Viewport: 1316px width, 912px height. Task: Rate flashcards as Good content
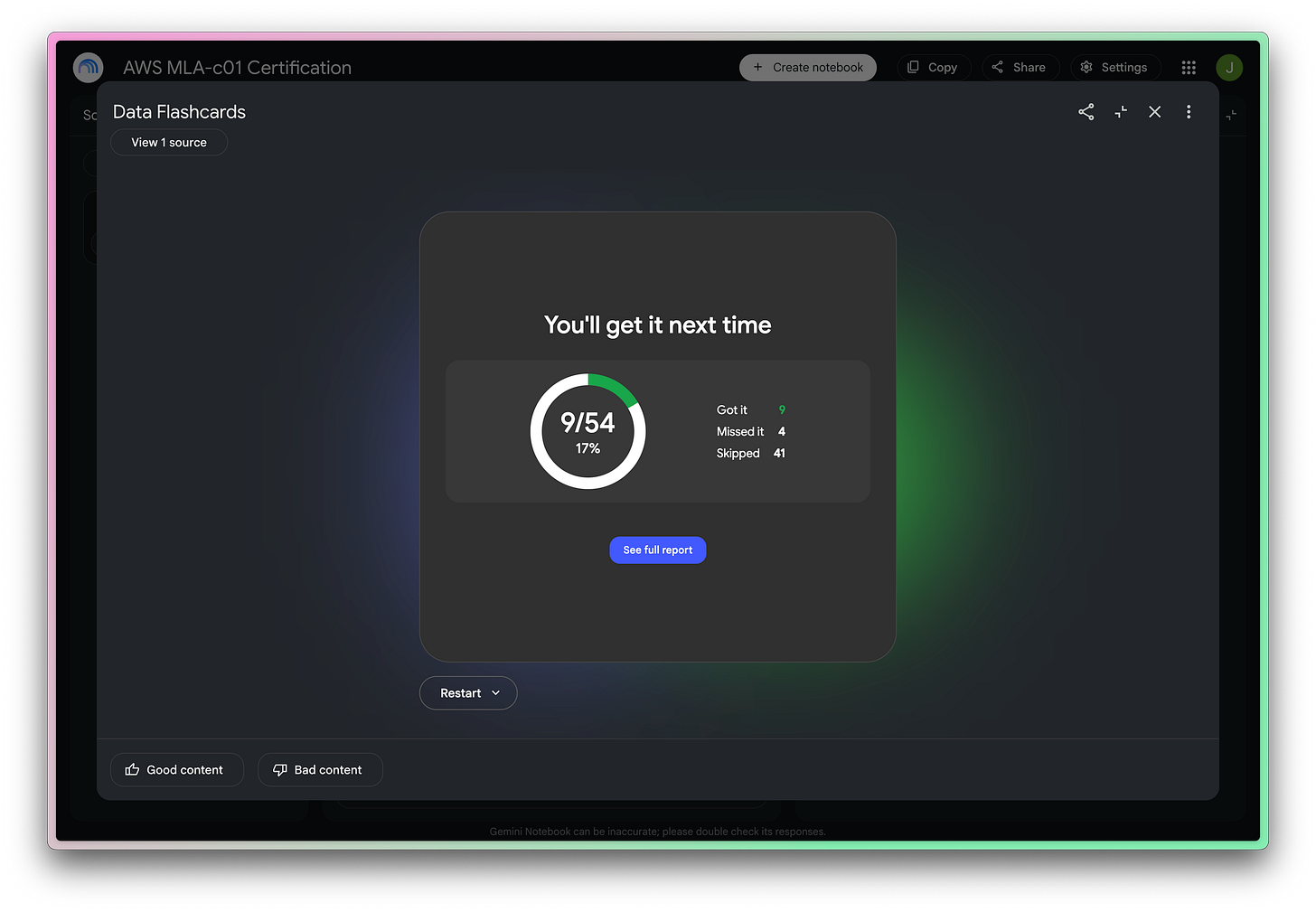[x=177, y=770]
